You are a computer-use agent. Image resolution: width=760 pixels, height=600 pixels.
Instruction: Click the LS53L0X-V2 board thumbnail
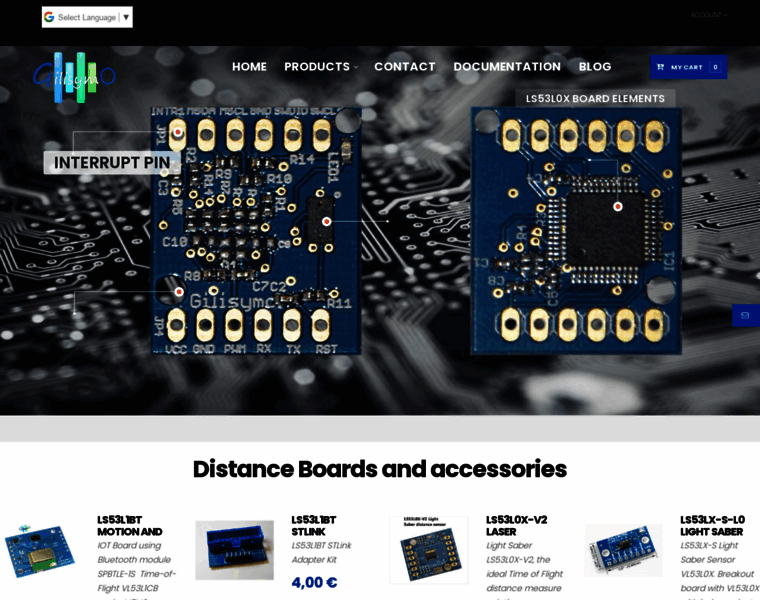(429, 550)
